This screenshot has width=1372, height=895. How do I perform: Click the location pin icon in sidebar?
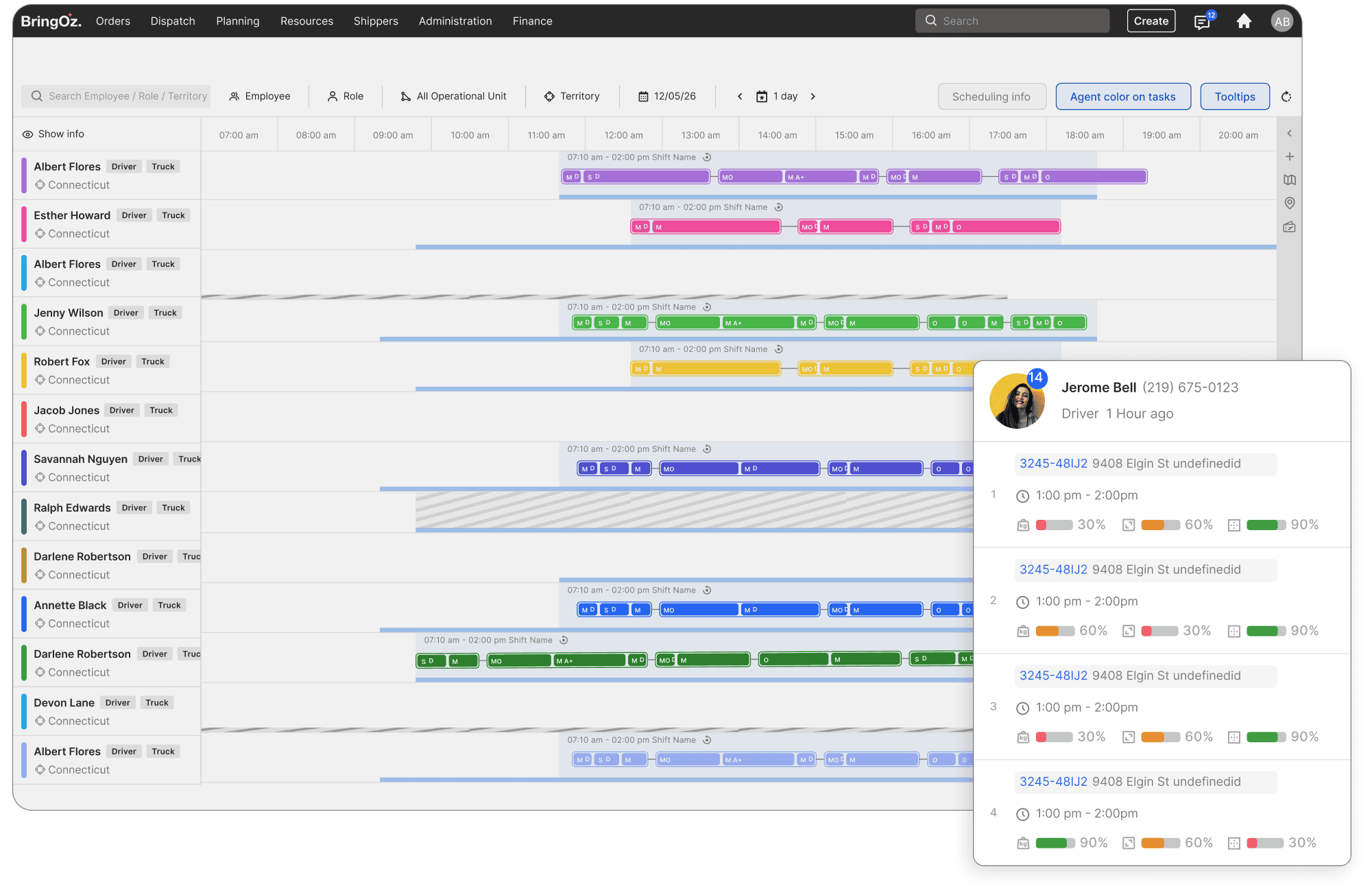pos(1290,203)
